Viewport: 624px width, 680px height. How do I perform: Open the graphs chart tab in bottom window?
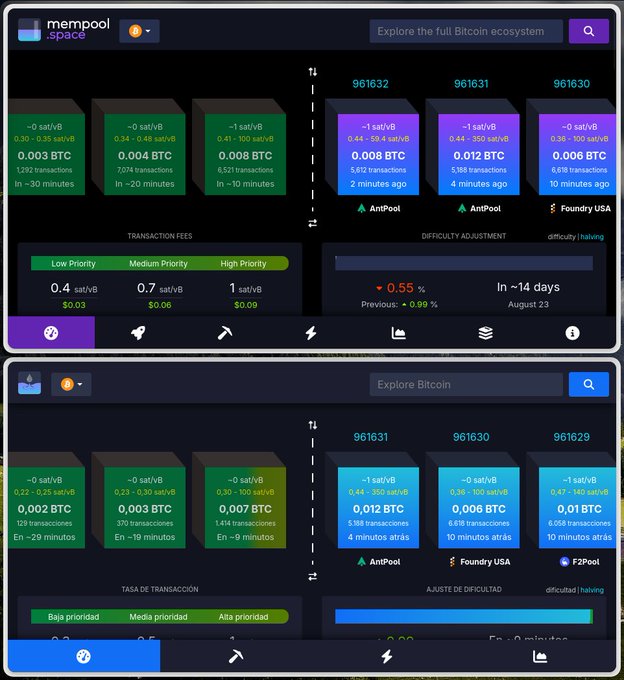tap(539, 656)
